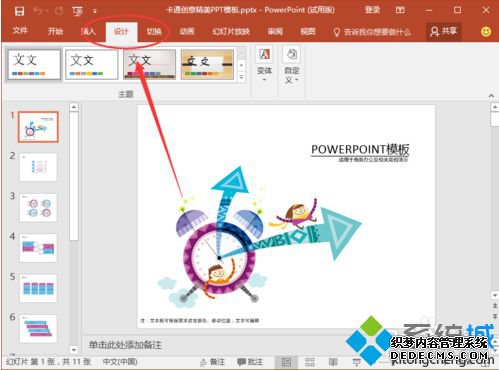Open Customize Quick Access Toolbar dropdown
Image resolution: width=499 pixels, height=370 pixels.
click(x=95, y=11)
